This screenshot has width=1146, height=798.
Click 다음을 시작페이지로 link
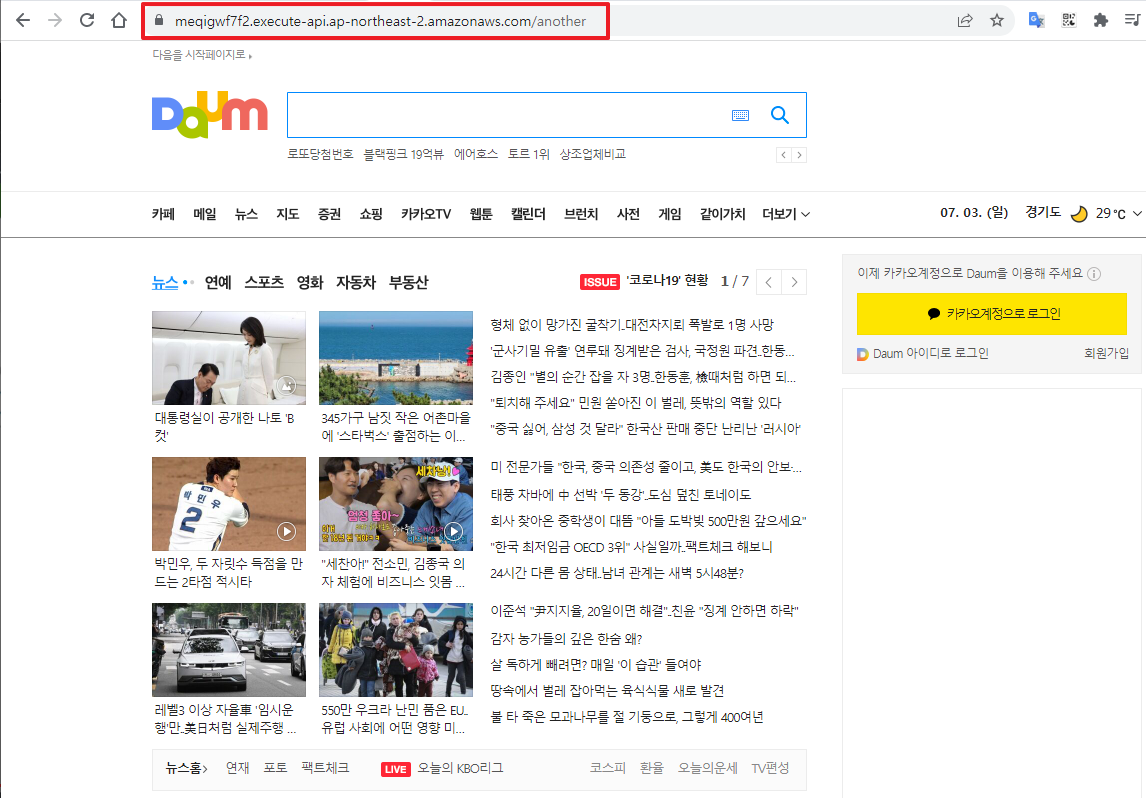[201, 55]
